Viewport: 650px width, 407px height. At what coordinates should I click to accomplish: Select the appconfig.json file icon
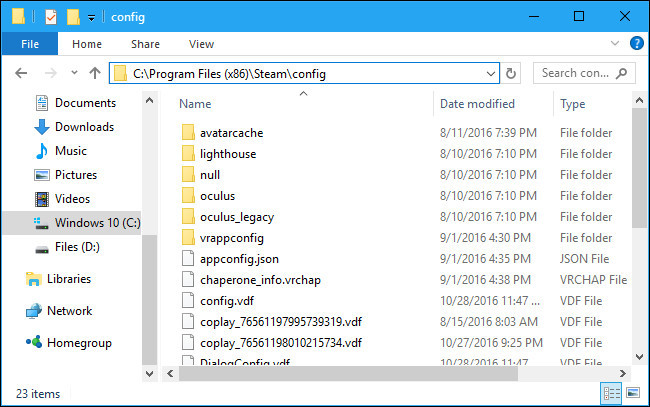[x=188, y=259]
